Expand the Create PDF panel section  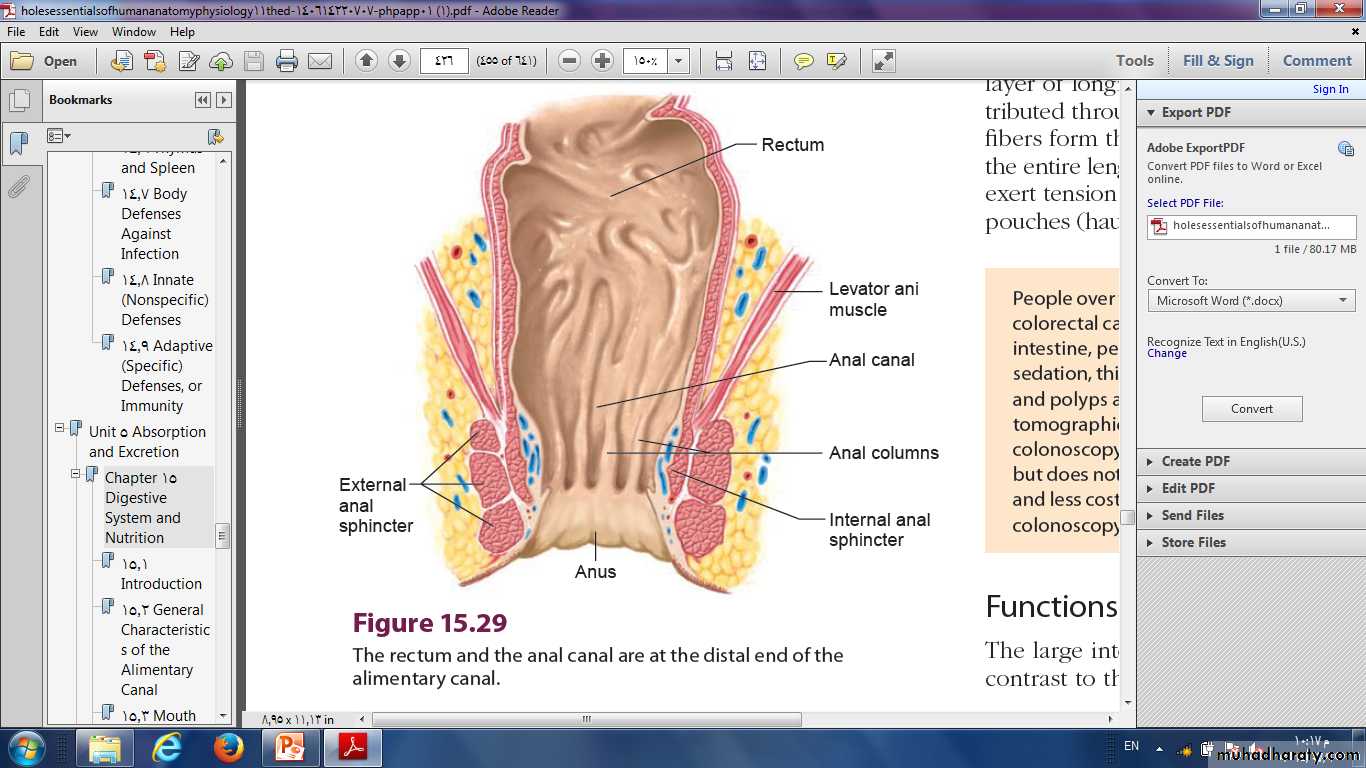click(1195, 461)
